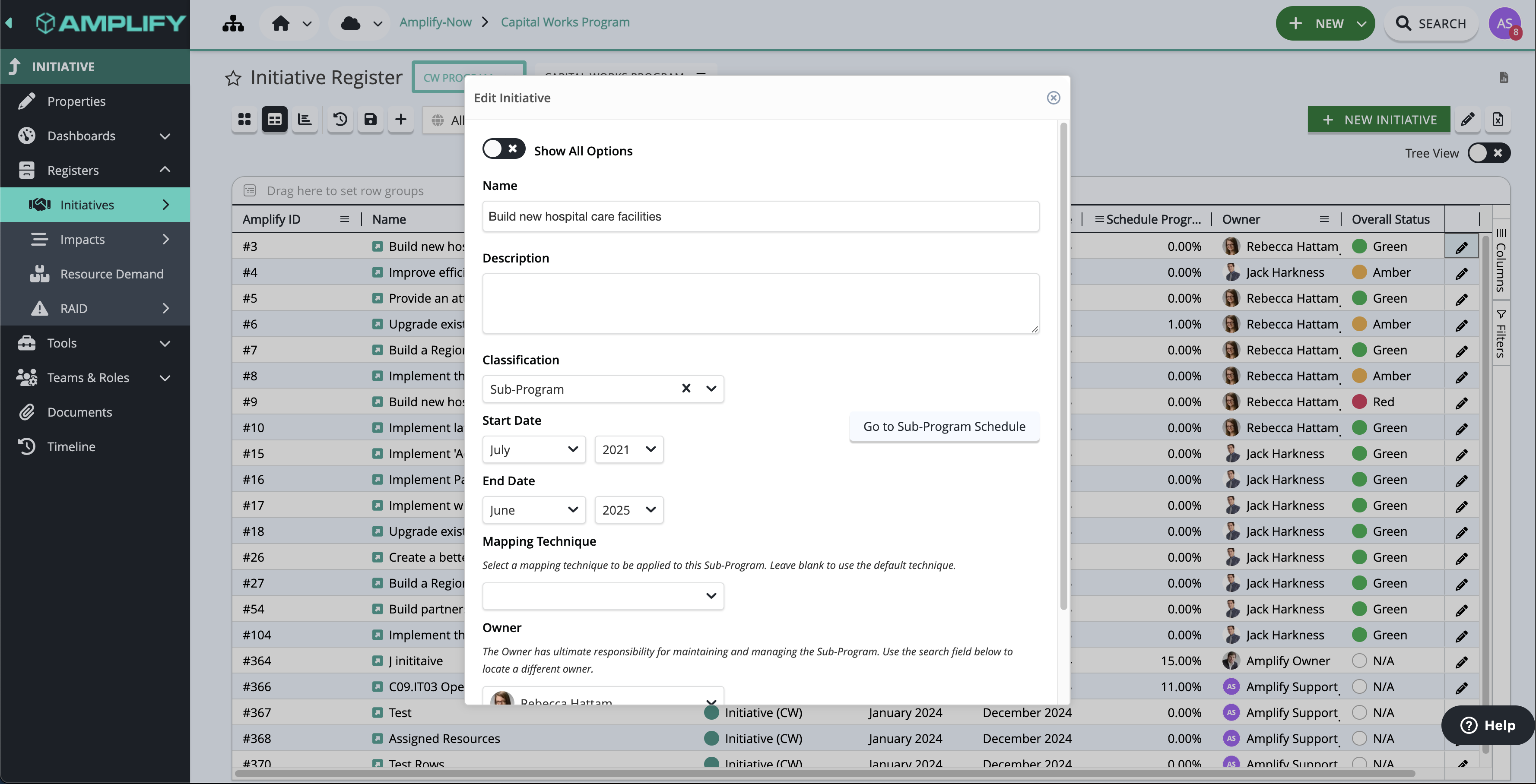1536x784 pixels.
Task: Open the hierarchy tree icon
Action: (x=232, y=23)
